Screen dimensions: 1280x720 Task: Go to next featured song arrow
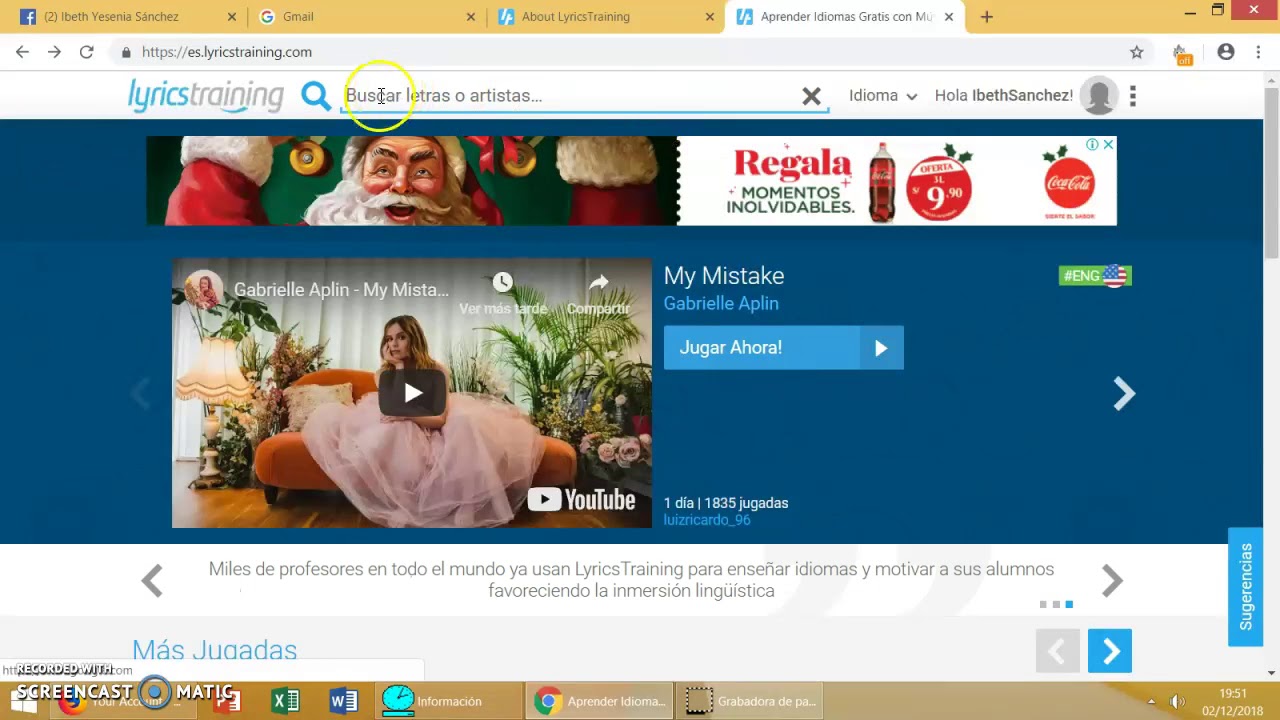(1124, 394)
